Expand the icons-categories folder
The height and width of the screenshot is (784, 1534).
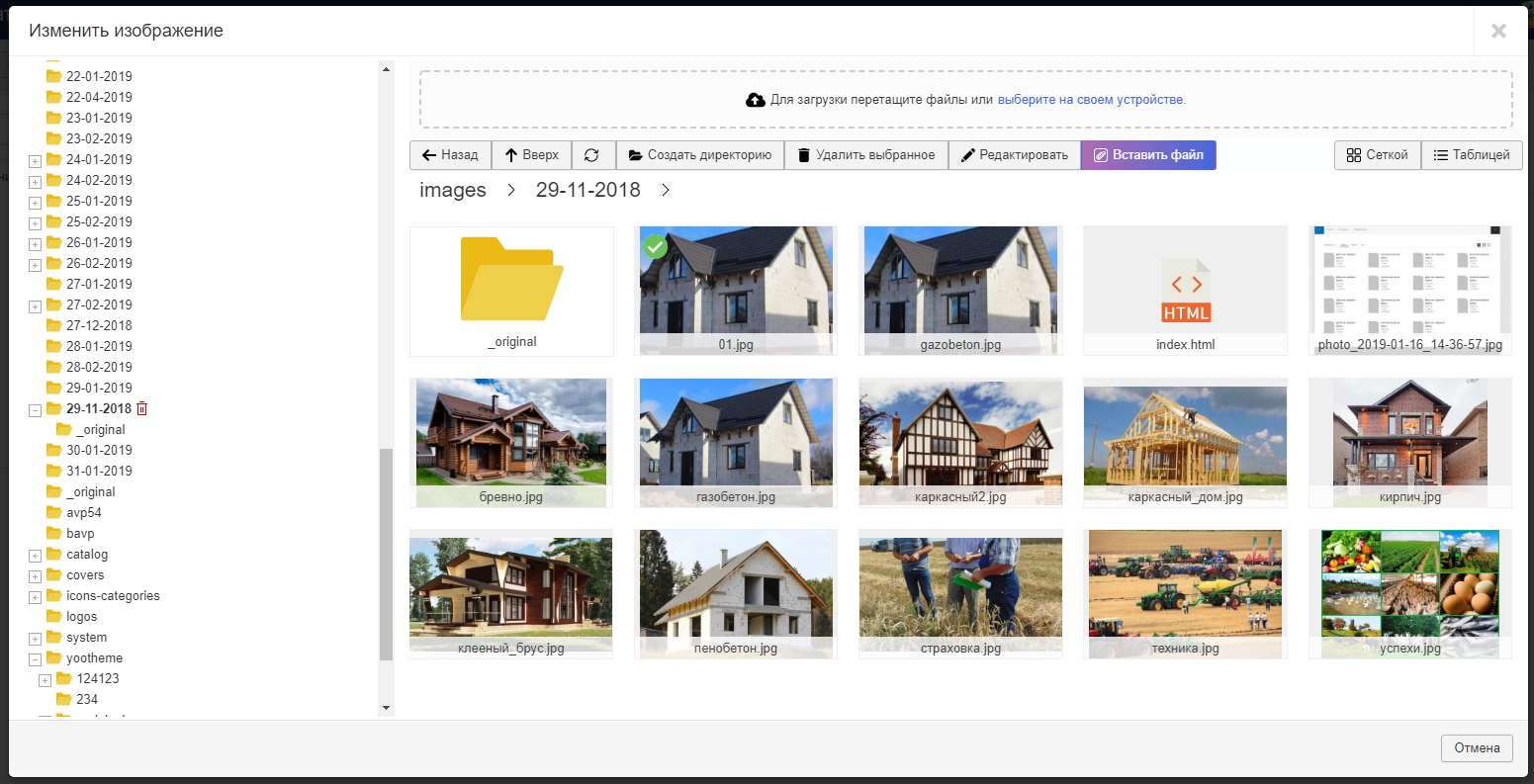pos(35,596)
